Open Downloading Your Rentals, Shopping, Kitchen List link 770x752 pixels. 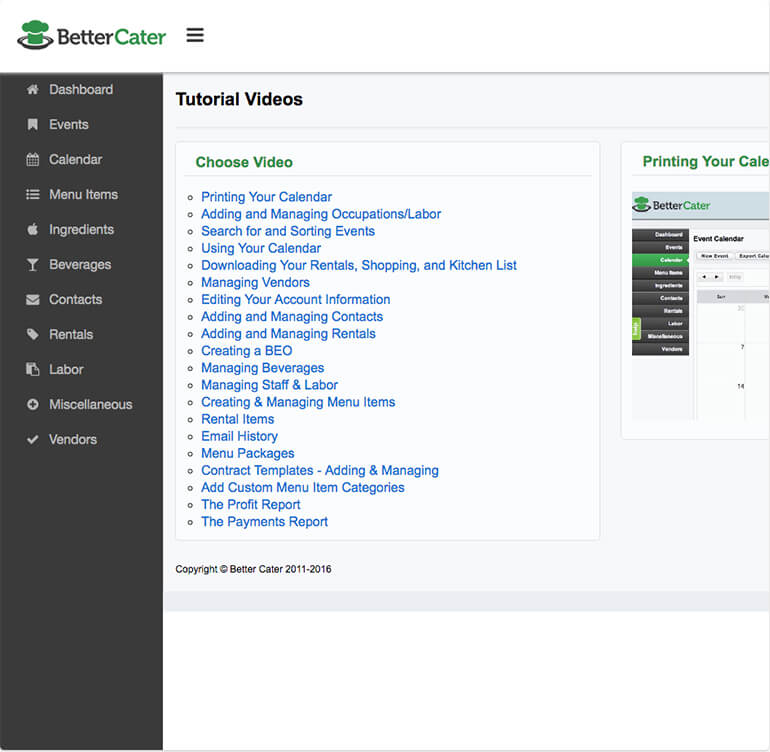[x=358, y=266]
